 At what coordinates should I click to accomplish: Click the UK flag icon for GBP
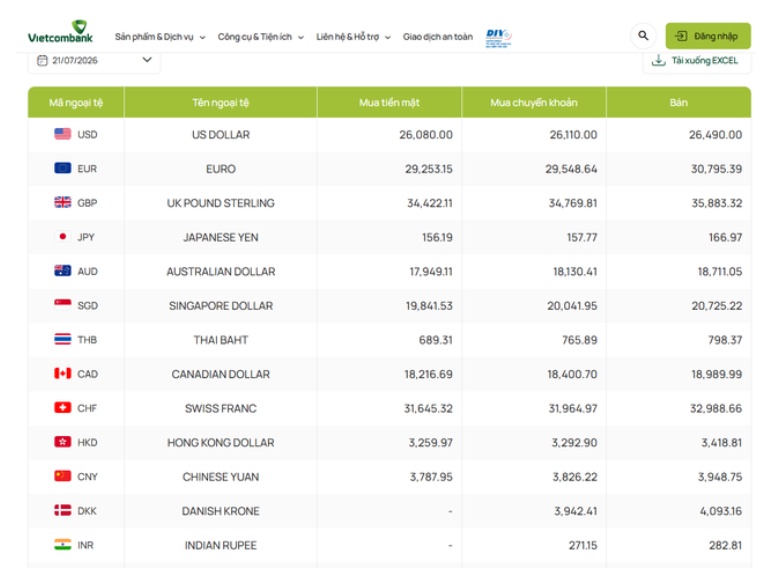coord(63,202)
